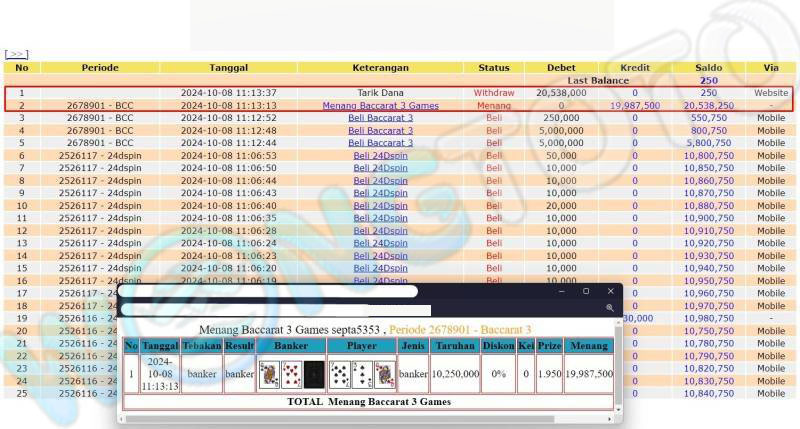Open the Beli 24Dspin link at 11:06:35
Viewport: 800px width, 429px height.
[380, 218]
